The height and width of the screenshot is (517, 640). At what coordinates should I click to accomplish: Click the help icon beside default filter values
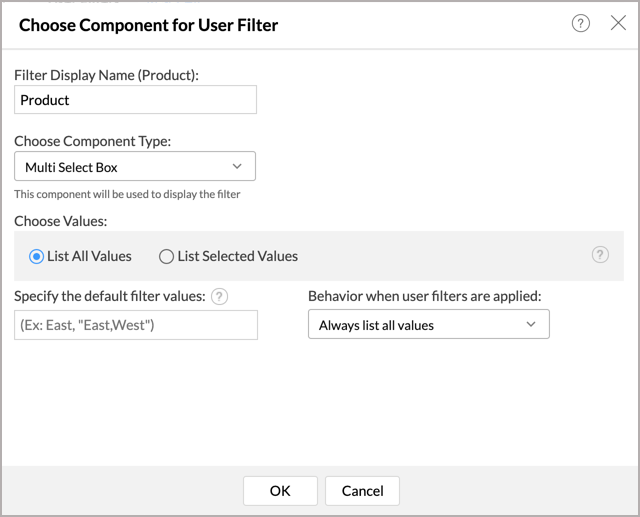coord(220,296)
